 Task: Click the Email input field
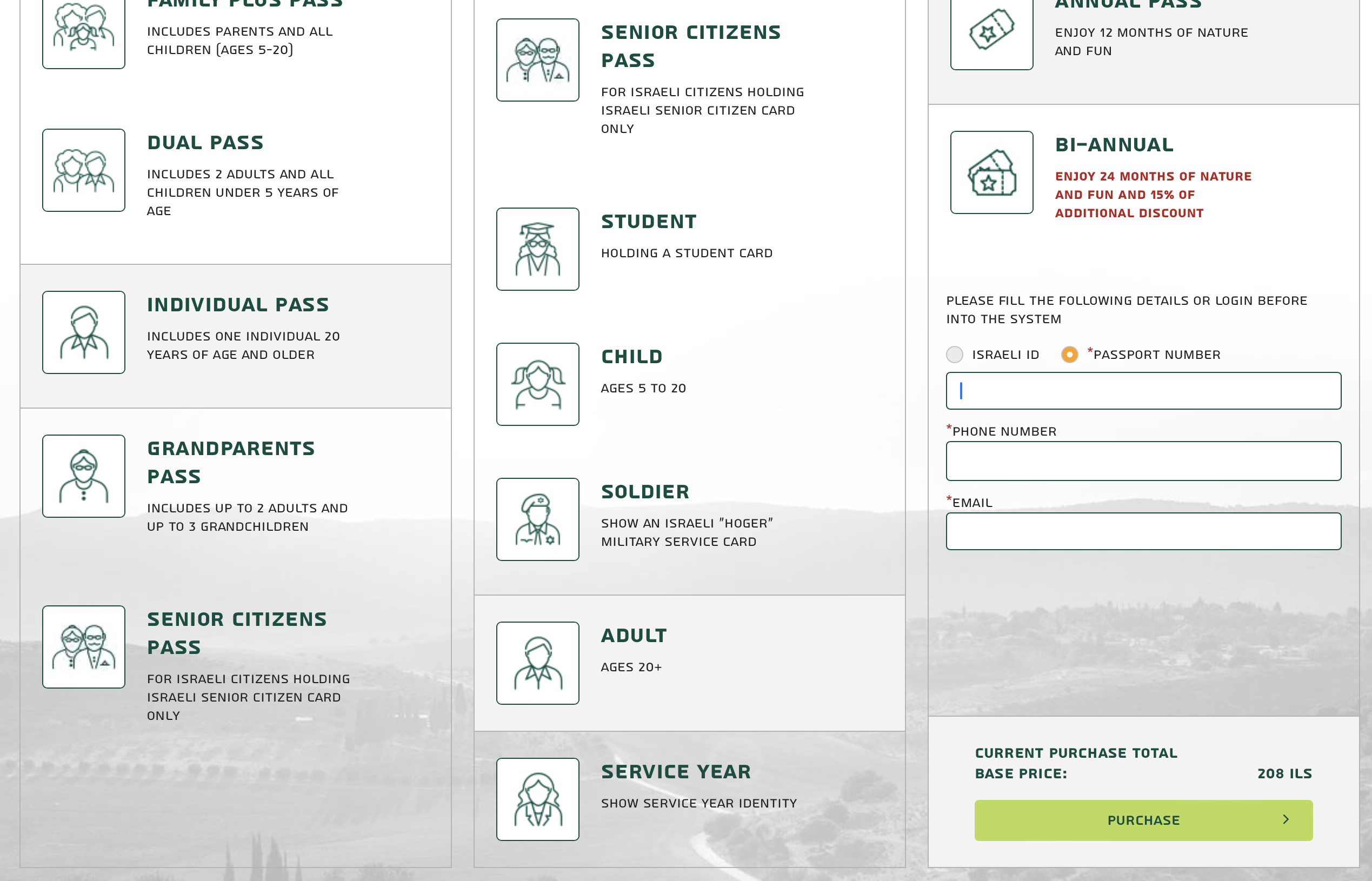(1144, 531)
